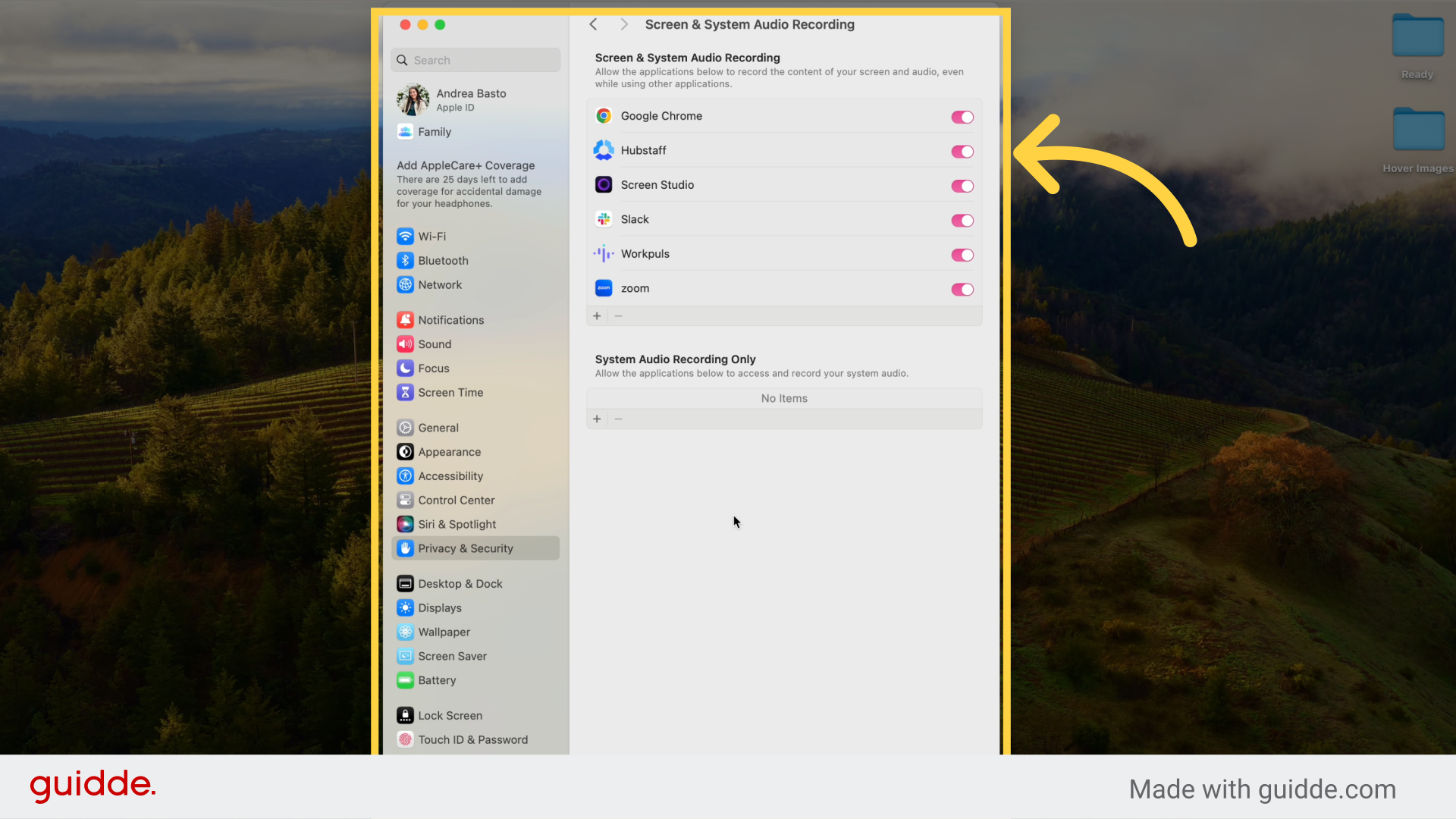The width and height of the screenshot is (1456, 819).
Task: Turn off Slack screen recording toggle
Action: tap(962, 221)
